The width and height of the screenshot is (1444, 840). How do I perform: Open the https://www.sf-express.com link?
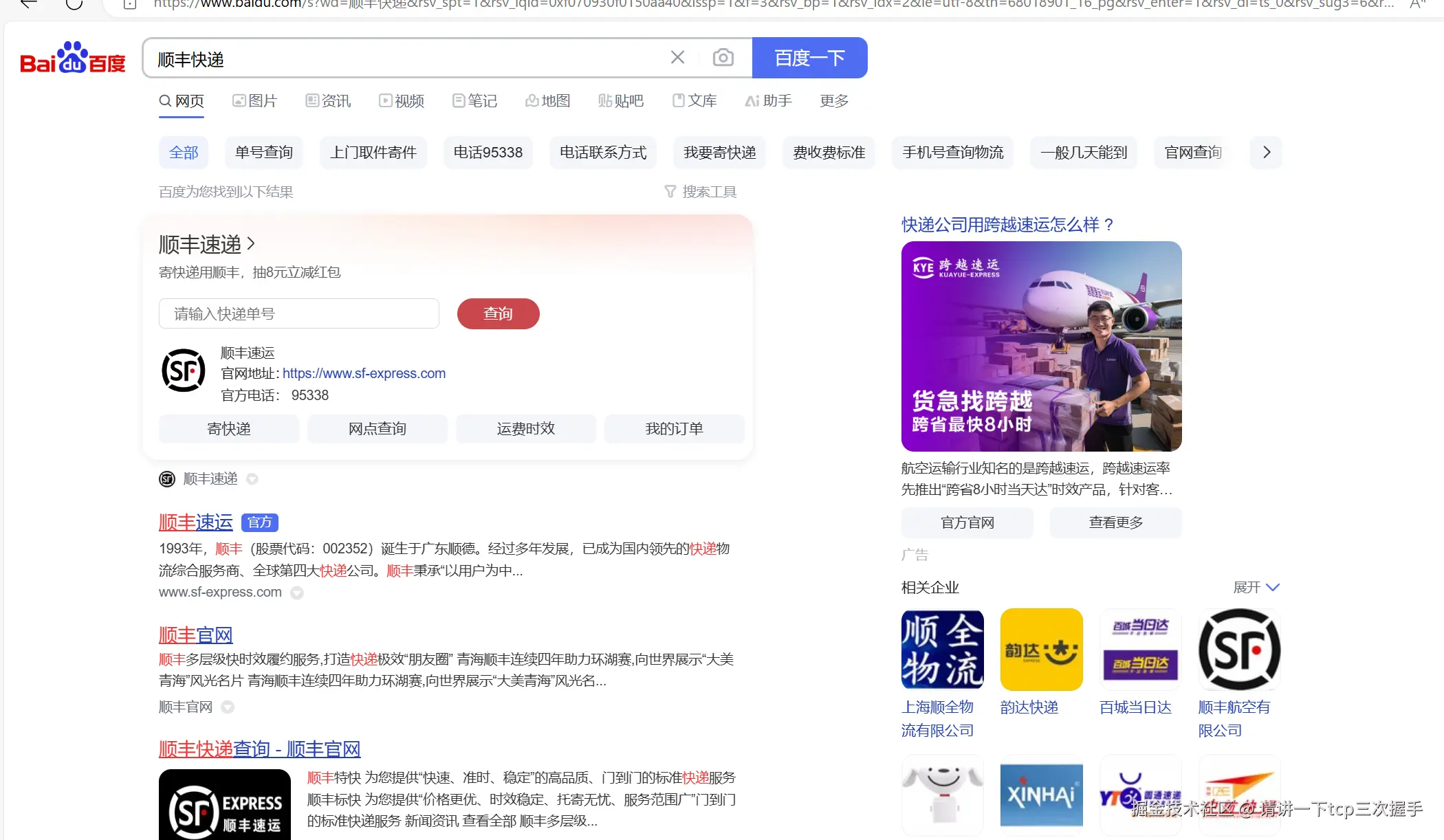pos(364,373)
